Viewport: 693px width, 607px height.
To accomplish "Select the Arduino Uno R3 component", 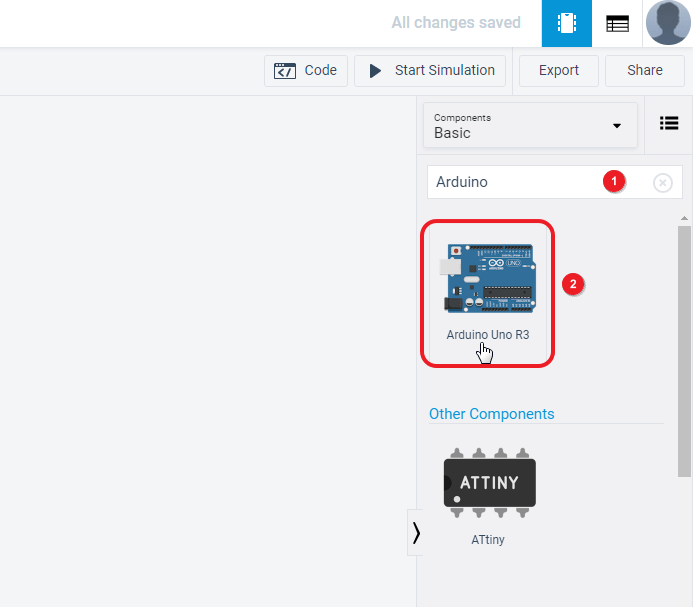I will click(488, 292).
